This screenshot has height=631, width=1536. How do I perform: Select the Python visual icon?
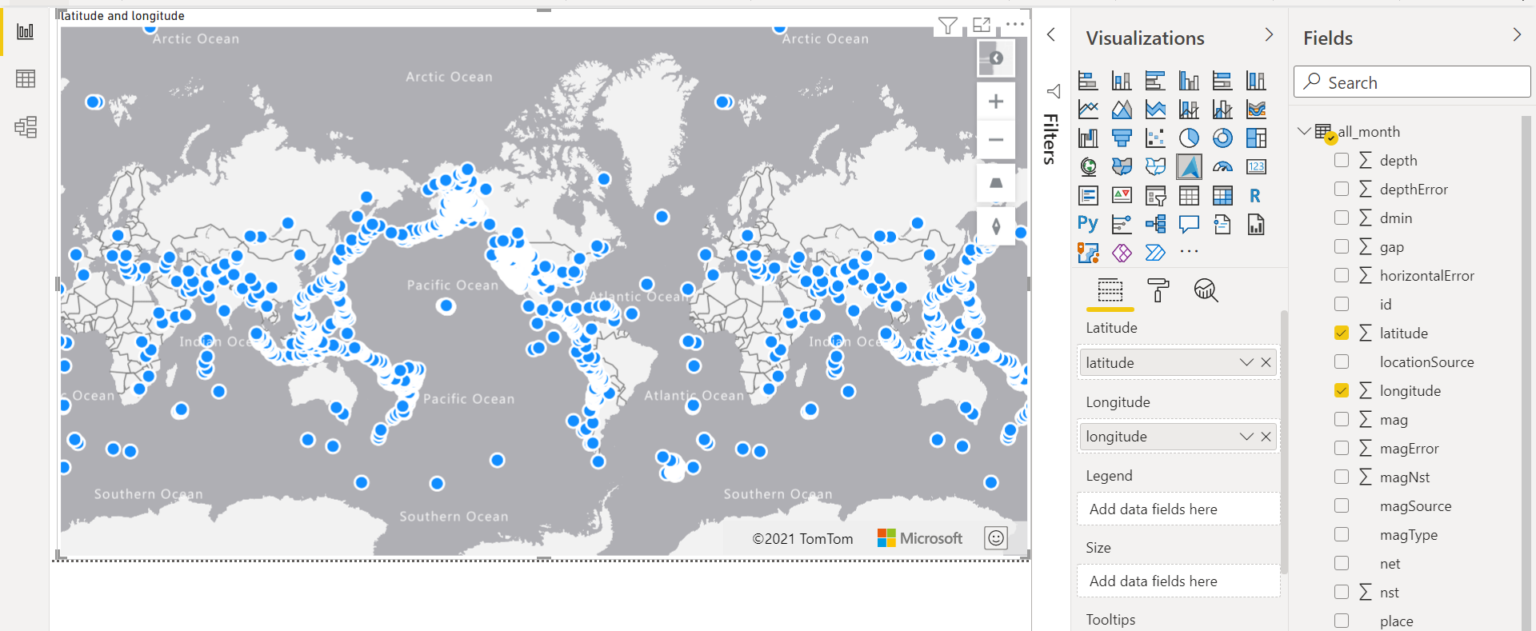(1087, 223)
